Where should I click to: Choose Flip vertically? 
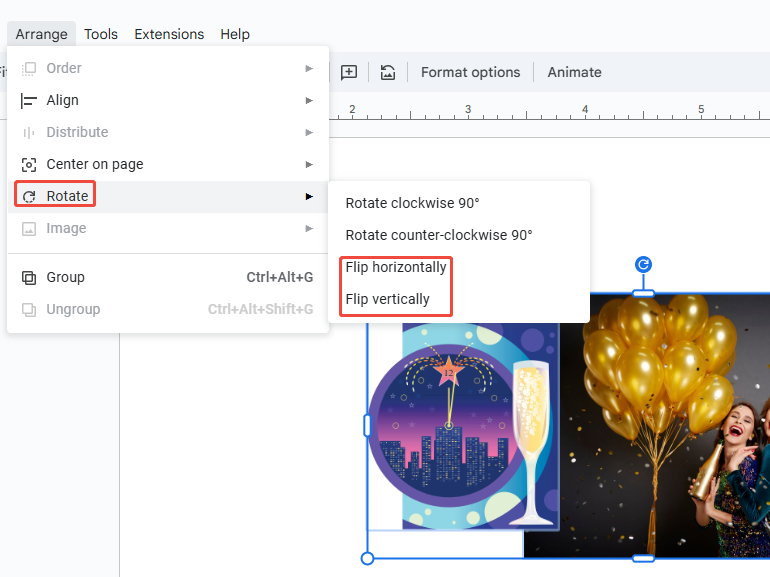388,299
